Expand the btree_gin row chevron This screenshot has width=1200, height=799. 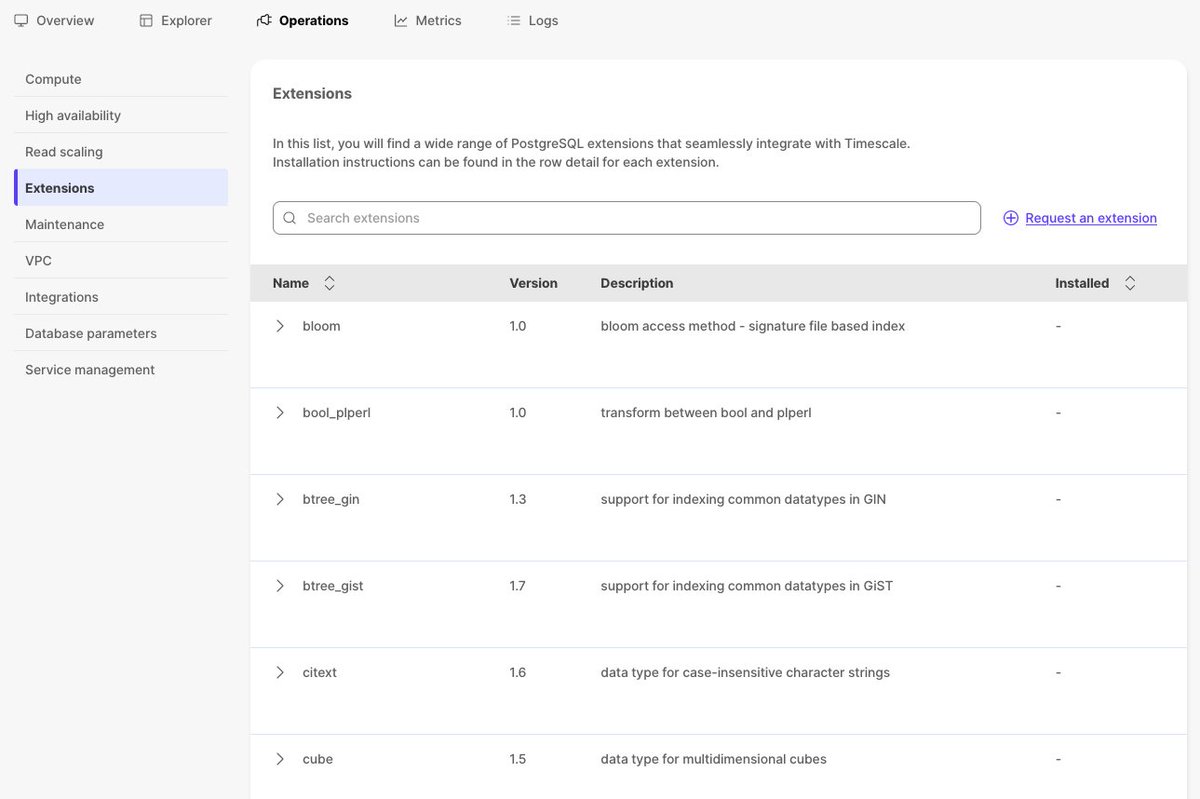tap(280, 499)
